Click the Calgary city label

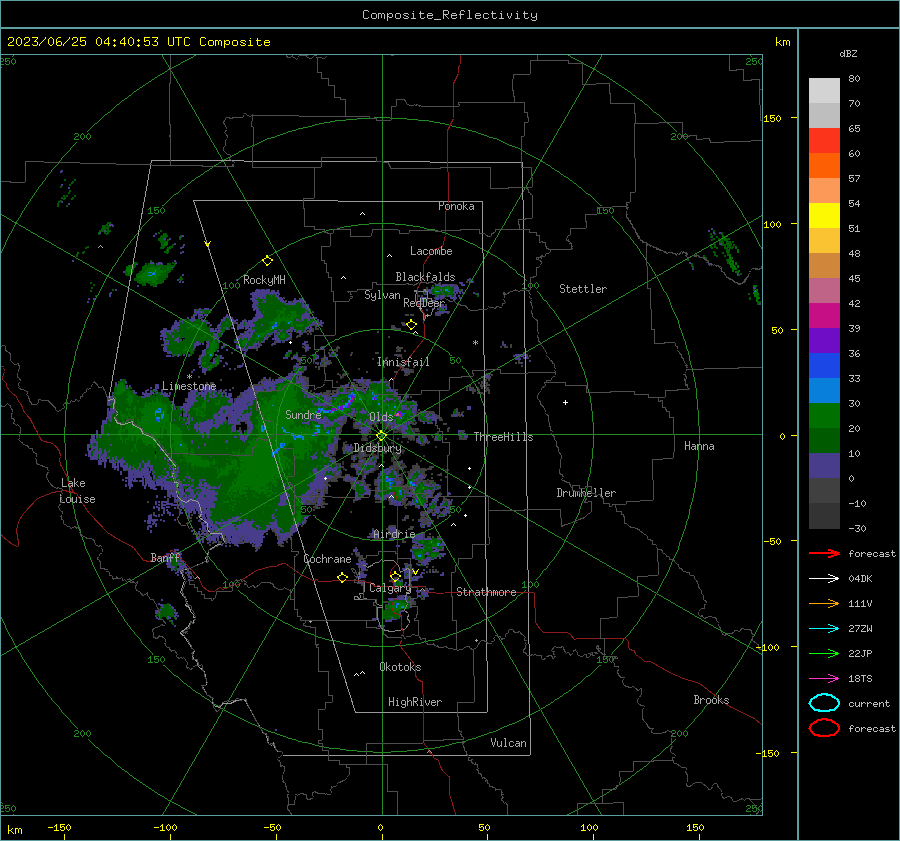[390, 588]
